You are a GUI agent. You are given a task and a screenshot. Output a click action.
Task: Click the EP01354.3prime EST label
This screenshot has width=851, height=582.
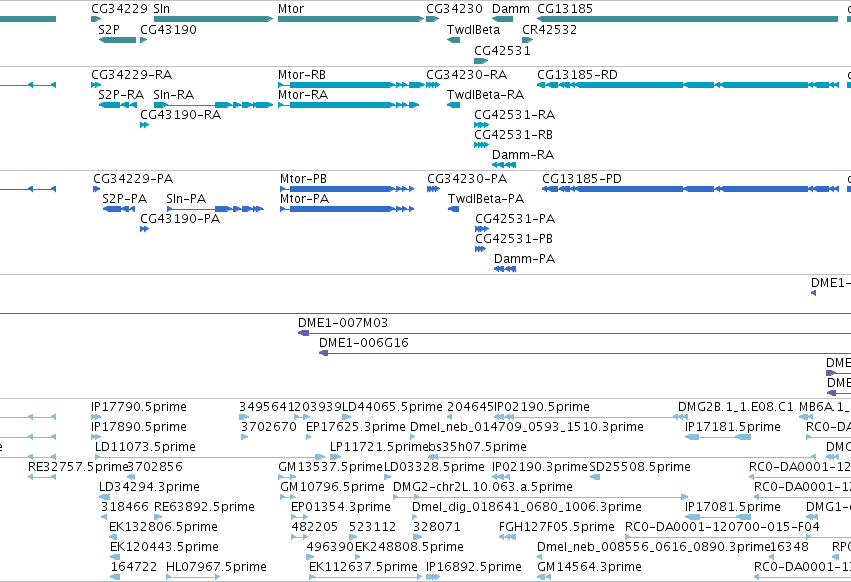(341, 507)
